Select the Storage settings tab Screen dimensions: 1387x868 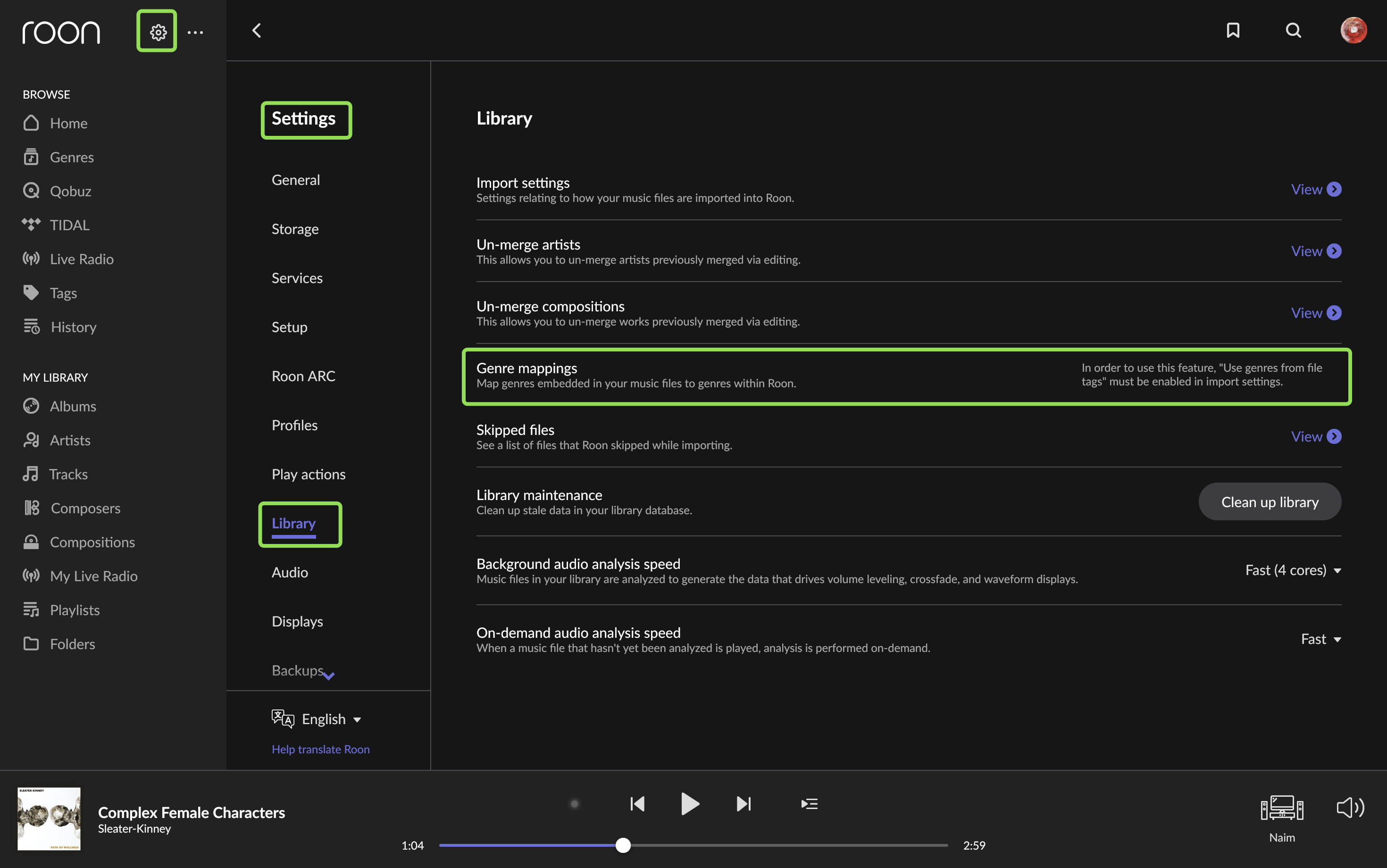click(295, 229)
